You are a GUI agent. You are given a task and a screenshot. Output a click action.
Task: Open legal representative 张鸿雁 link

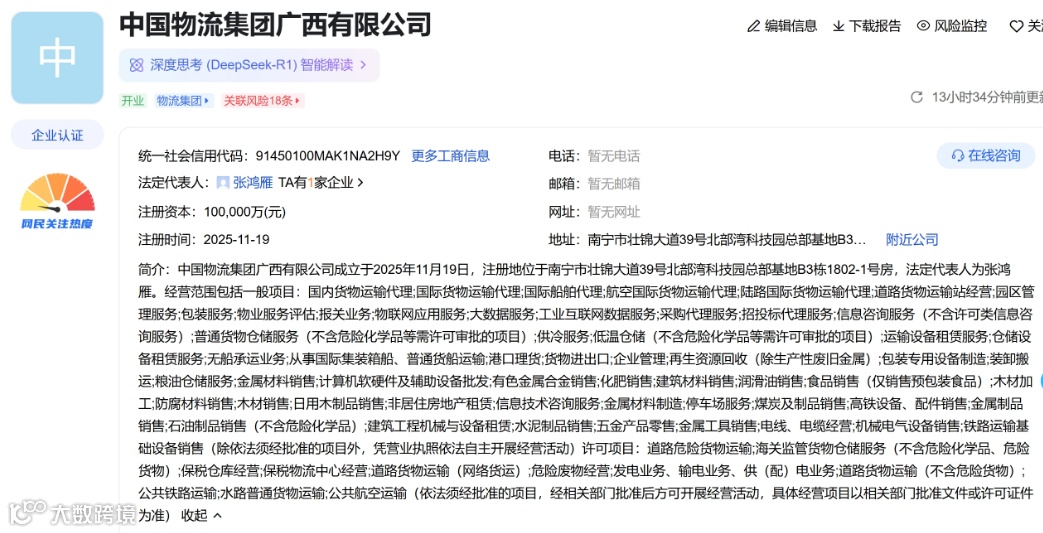point(253,182)
